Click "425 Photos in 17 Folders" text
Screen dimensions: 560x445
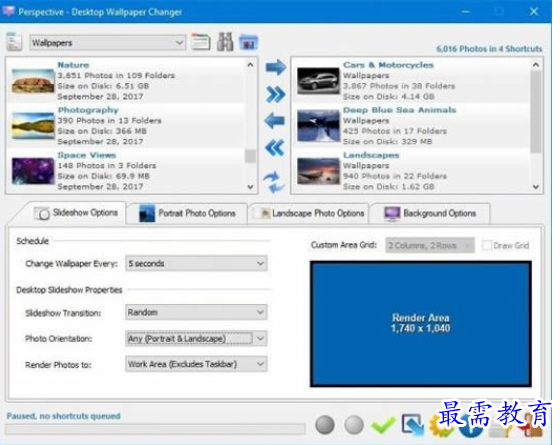coord(395,131)
